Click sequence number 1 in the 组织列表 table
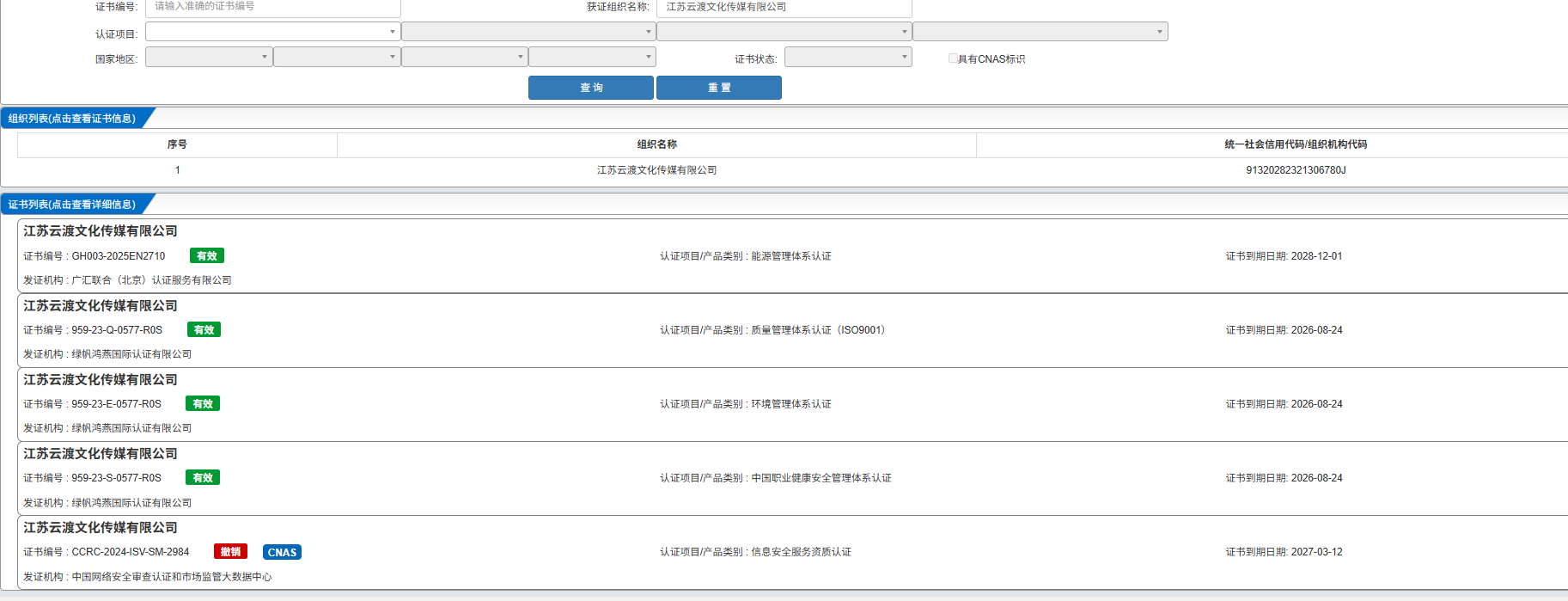1568x601 pixels. coord(178,170)
